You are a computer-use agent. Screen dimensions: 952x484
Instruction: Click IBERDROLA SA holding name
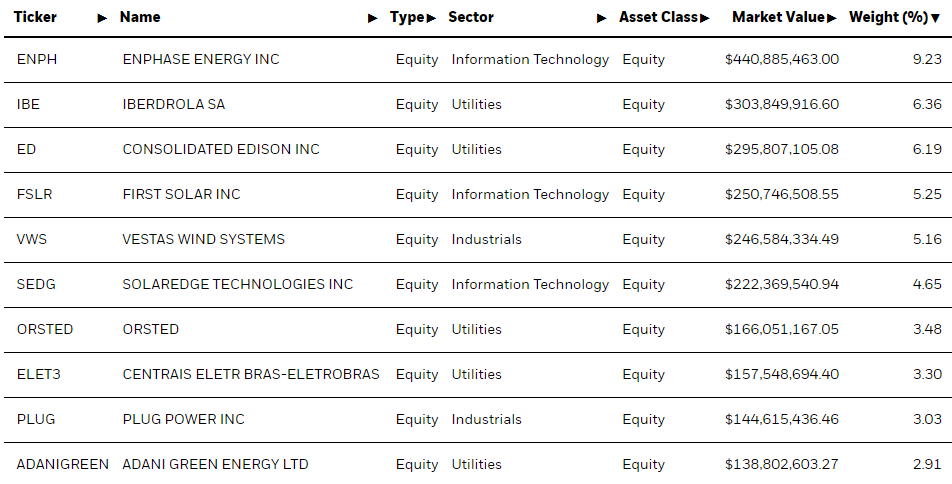[174, 104]
